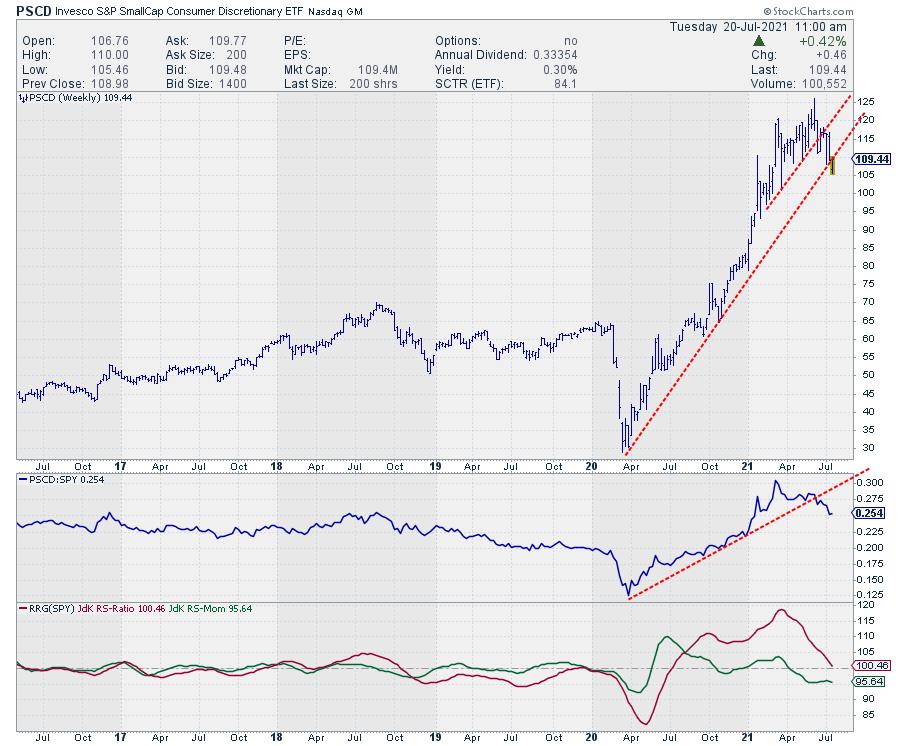Click the blue PSCD:SPY legend line marker
The width and height of the screenshot is (900, 746).
click(22, 479)
